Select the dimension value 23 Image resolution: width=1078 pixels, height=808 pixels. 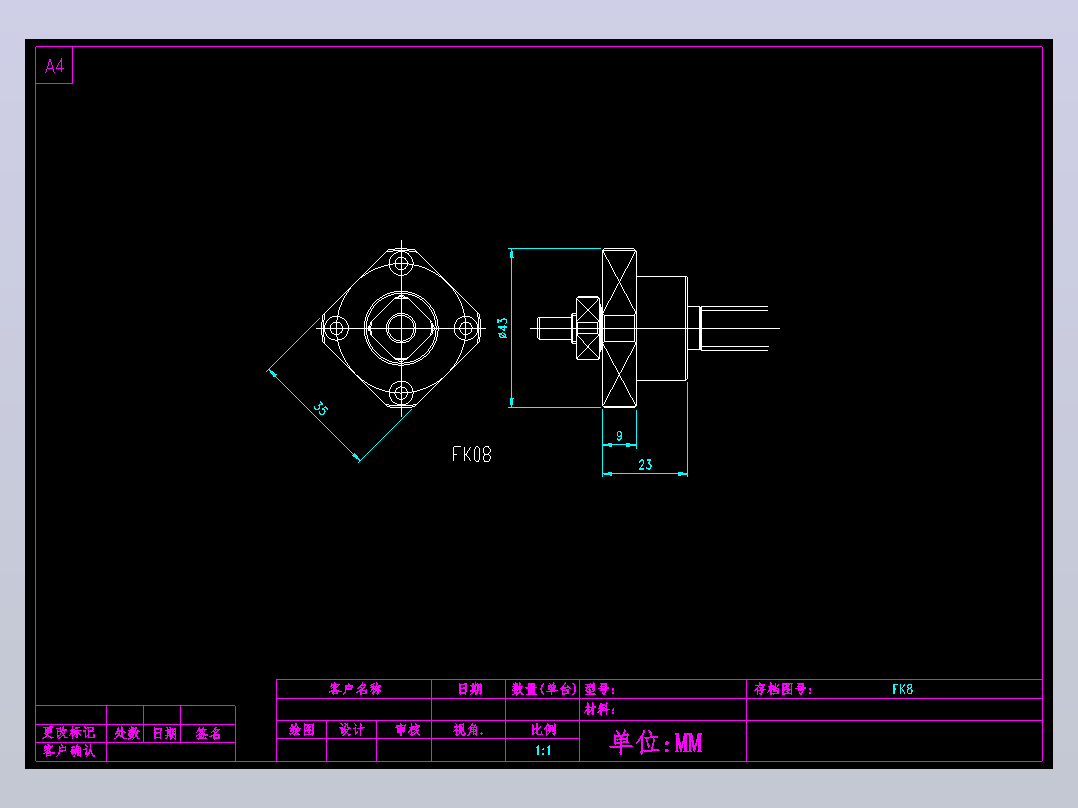(x=645, y=465)
